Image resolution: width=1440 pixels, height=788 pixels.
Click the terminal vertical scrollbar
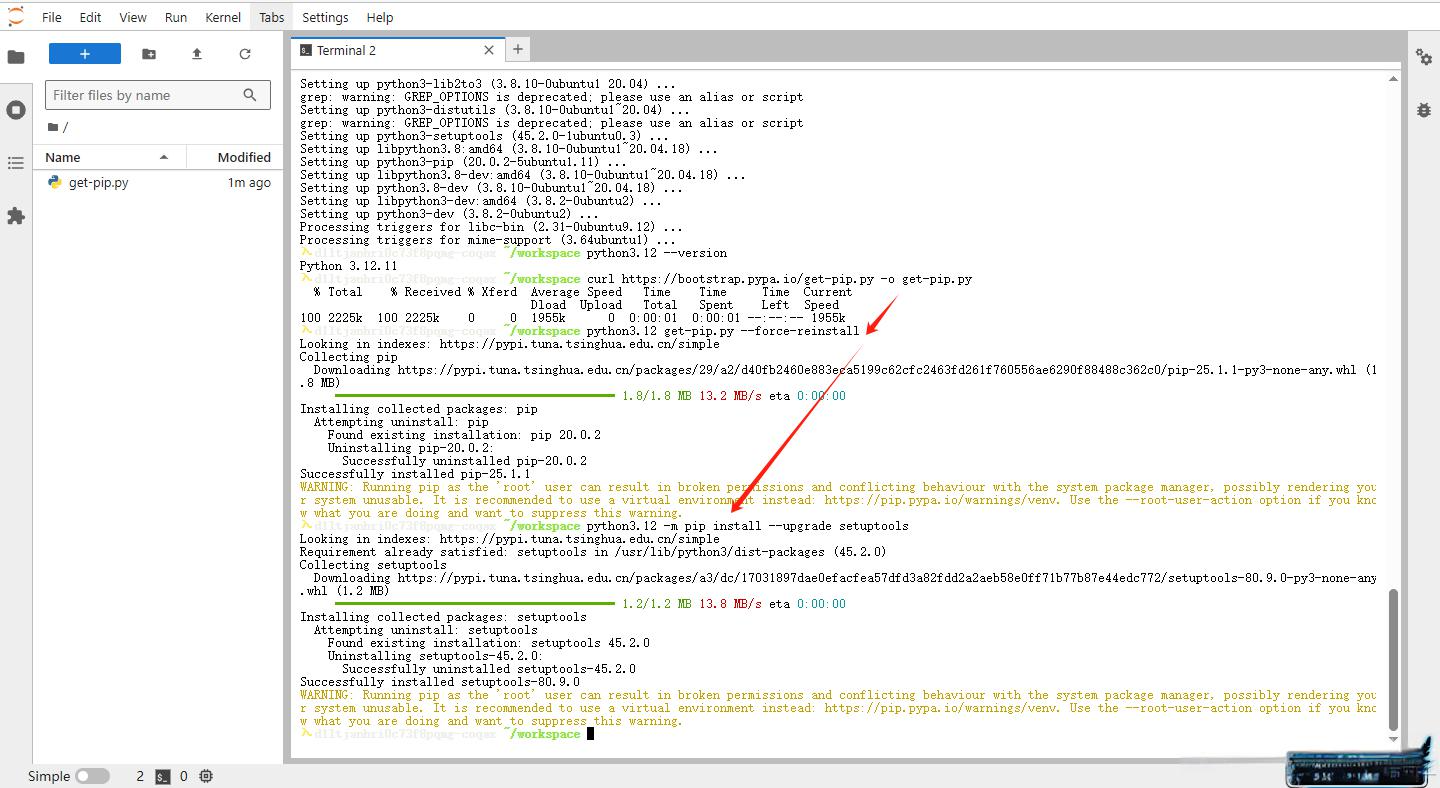(x=1394, y=660)
